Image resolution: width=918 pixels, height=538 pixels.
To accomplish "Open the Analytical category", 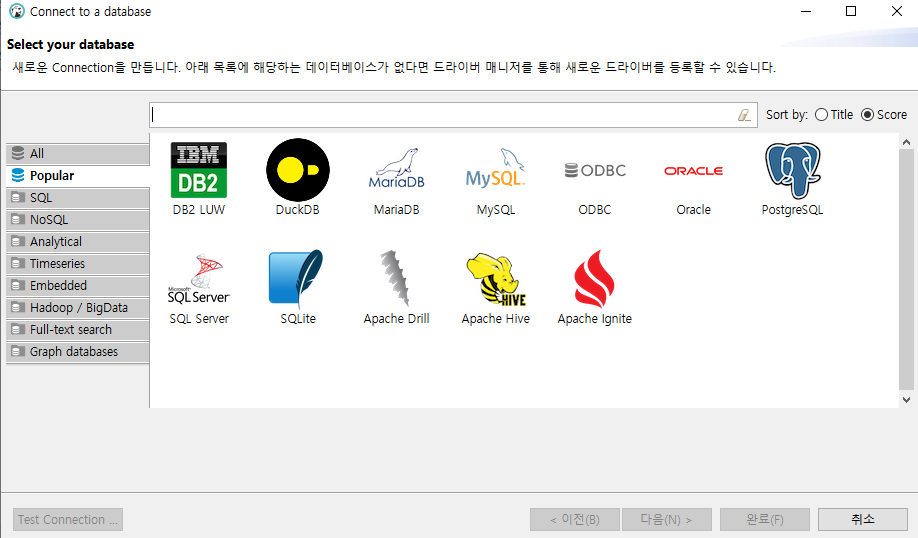I will tap(78, 242).
